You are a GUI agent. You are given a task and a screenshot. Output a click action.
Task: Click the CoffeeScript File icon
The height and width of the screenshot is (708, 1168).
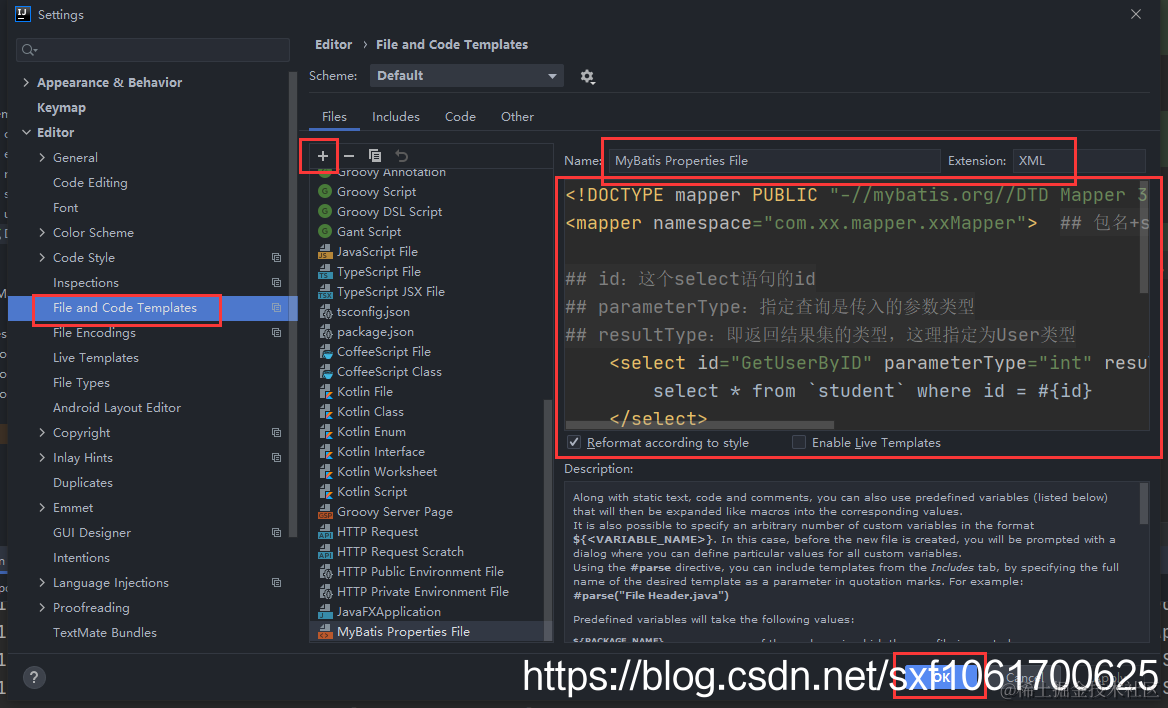325,352
